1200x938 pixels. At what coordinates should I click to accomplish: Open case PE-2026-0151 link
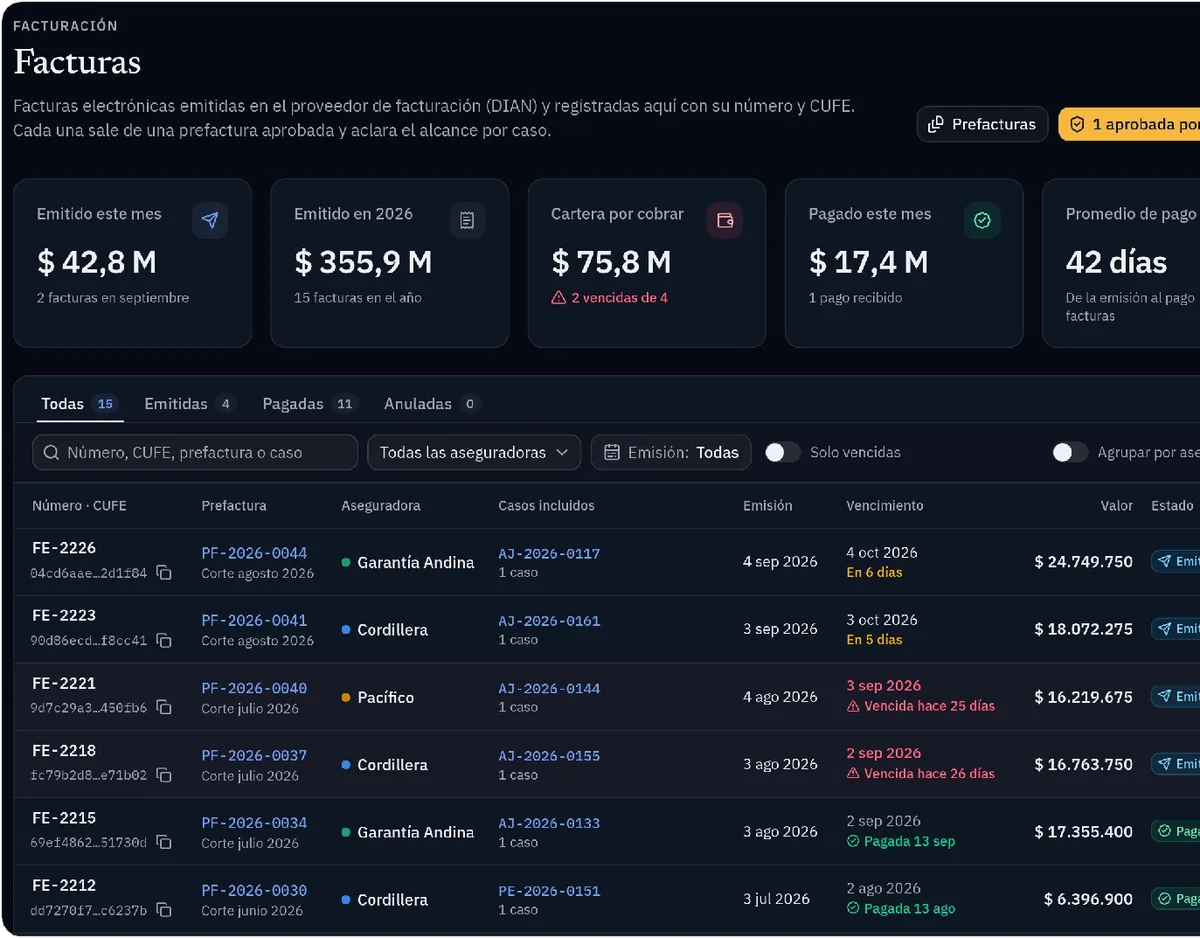(549, 891)
